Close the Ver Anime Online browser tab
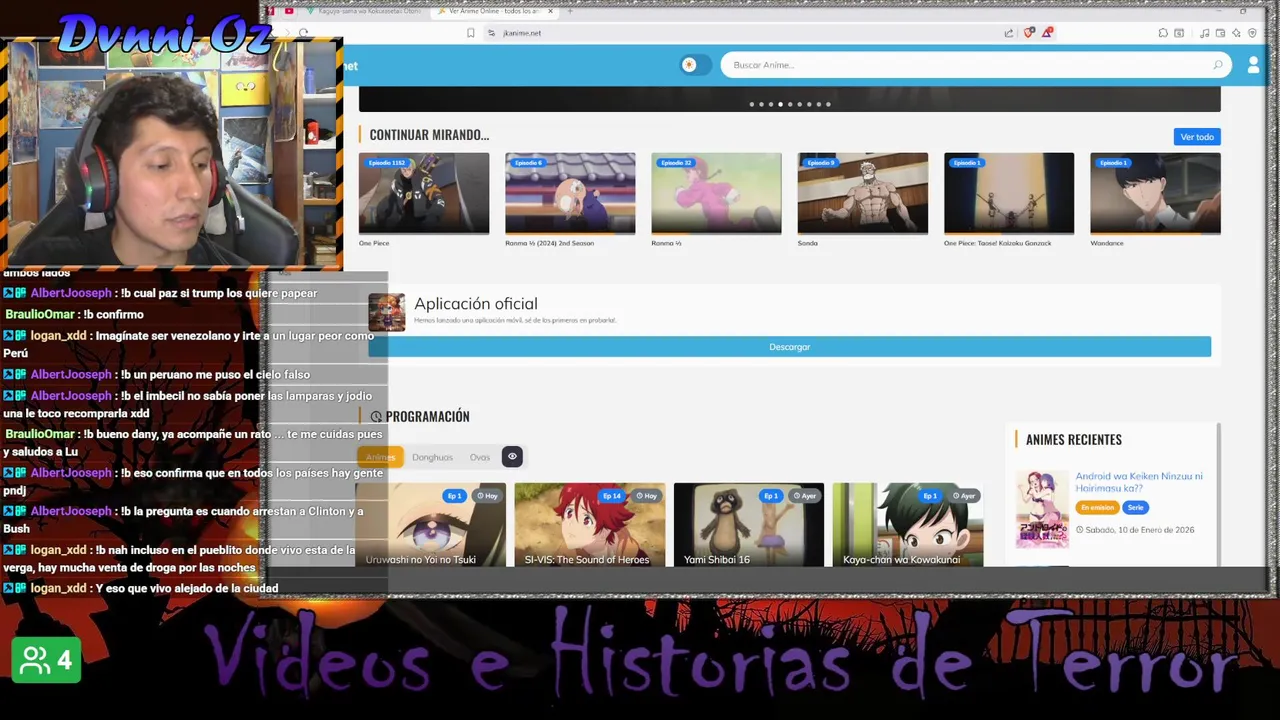Image resolution: width=1280 pixels, height=720 pixels. point(550,11)
